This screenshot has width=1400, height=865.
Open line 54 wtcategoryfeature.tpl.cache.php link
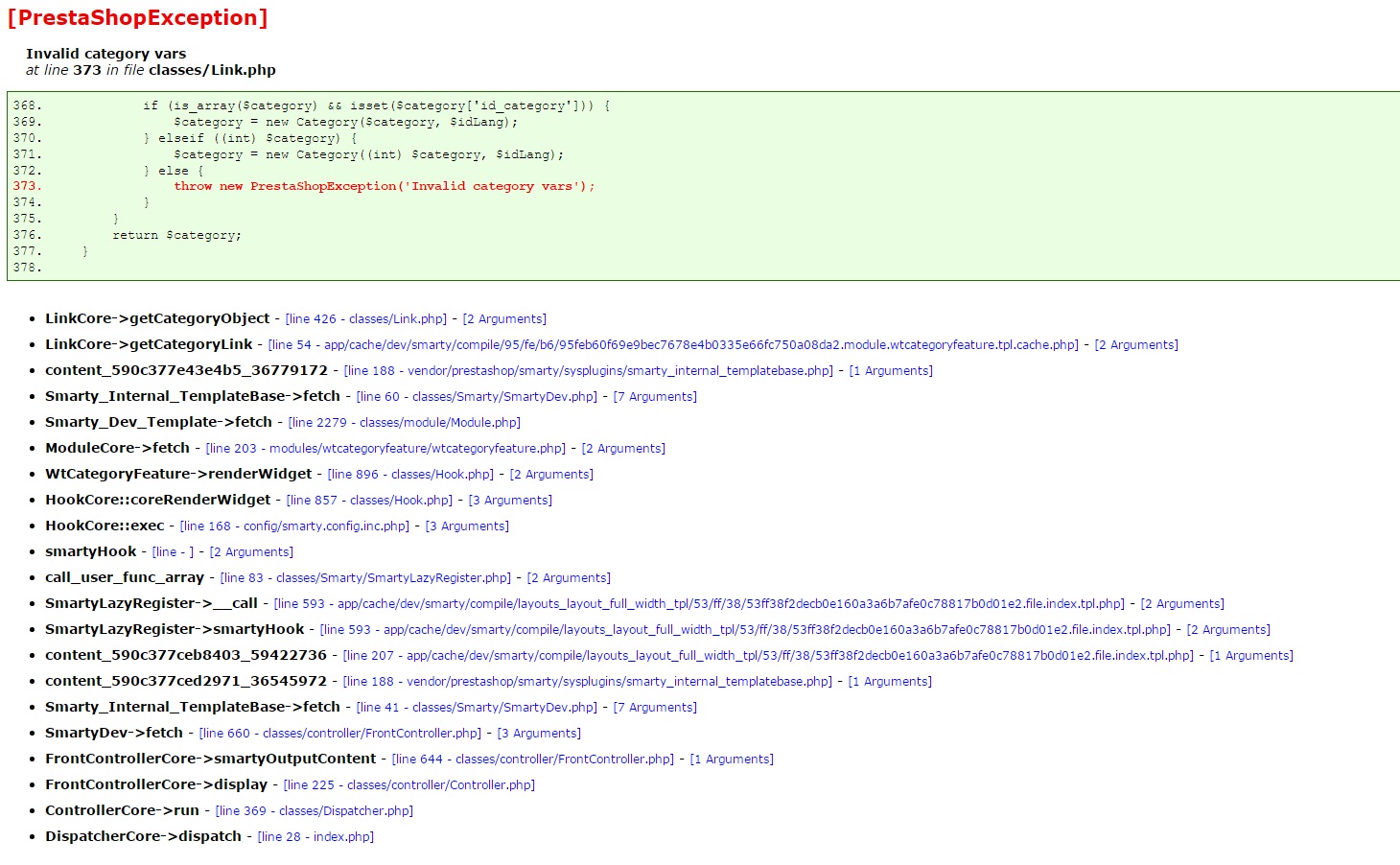coord(674,345)
